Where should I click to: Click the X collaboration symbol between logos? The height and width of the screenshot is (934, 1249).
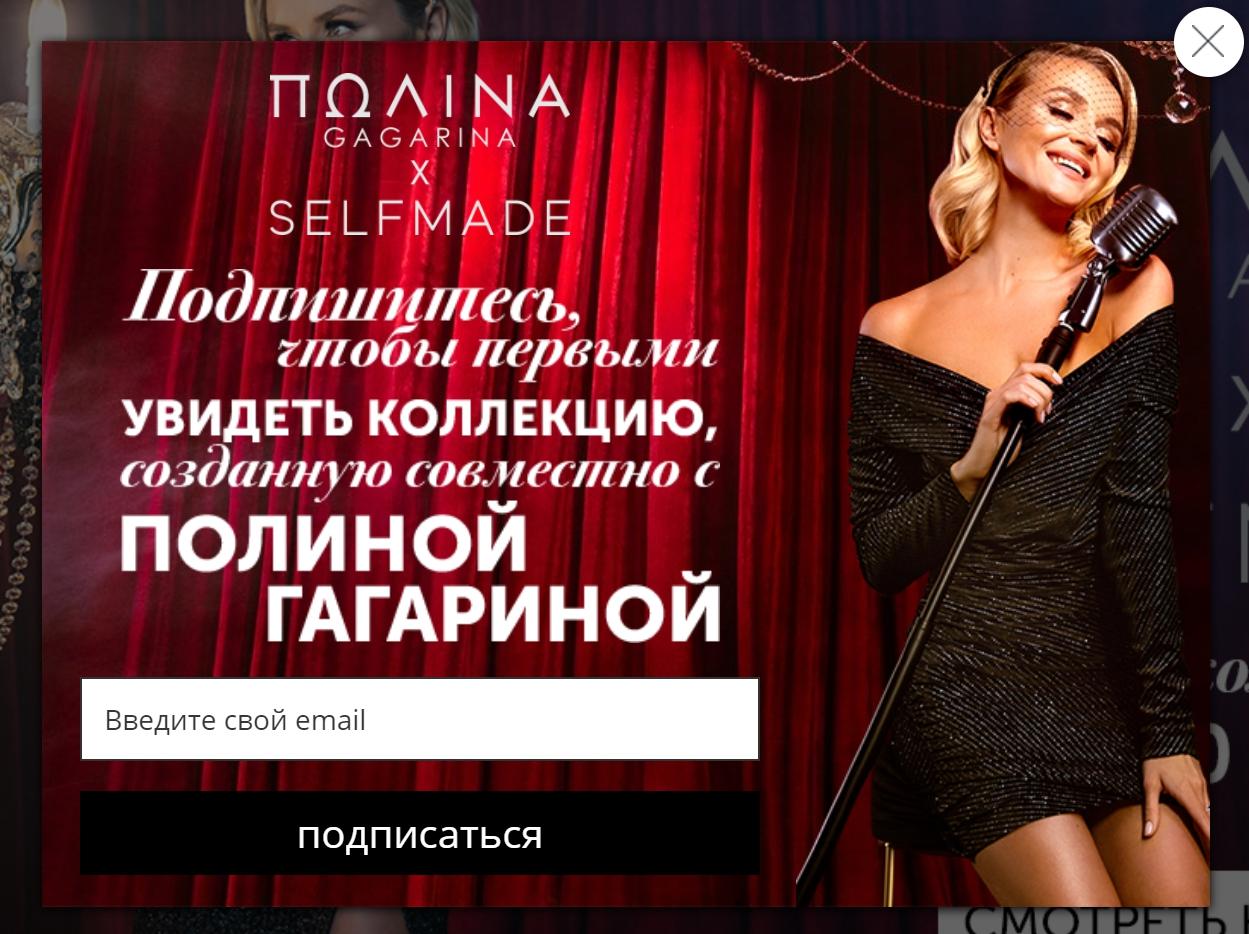pos(420,173)
